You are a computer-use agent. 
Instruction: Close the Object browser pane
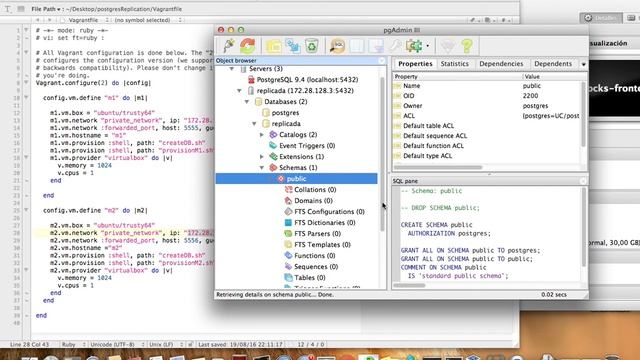(381, 60)
